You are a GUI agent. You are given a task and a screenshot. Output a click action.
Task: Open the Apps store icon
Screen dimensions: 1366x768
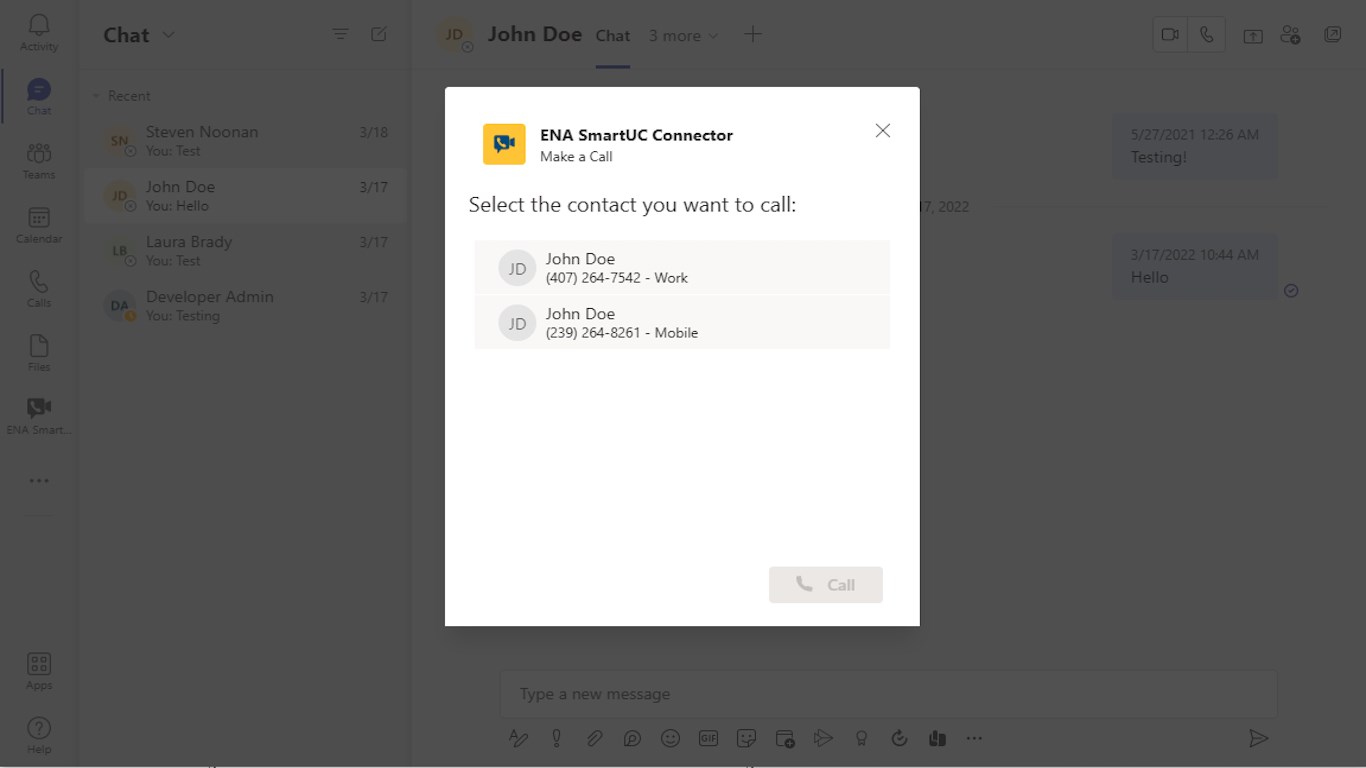coord(39,671)
